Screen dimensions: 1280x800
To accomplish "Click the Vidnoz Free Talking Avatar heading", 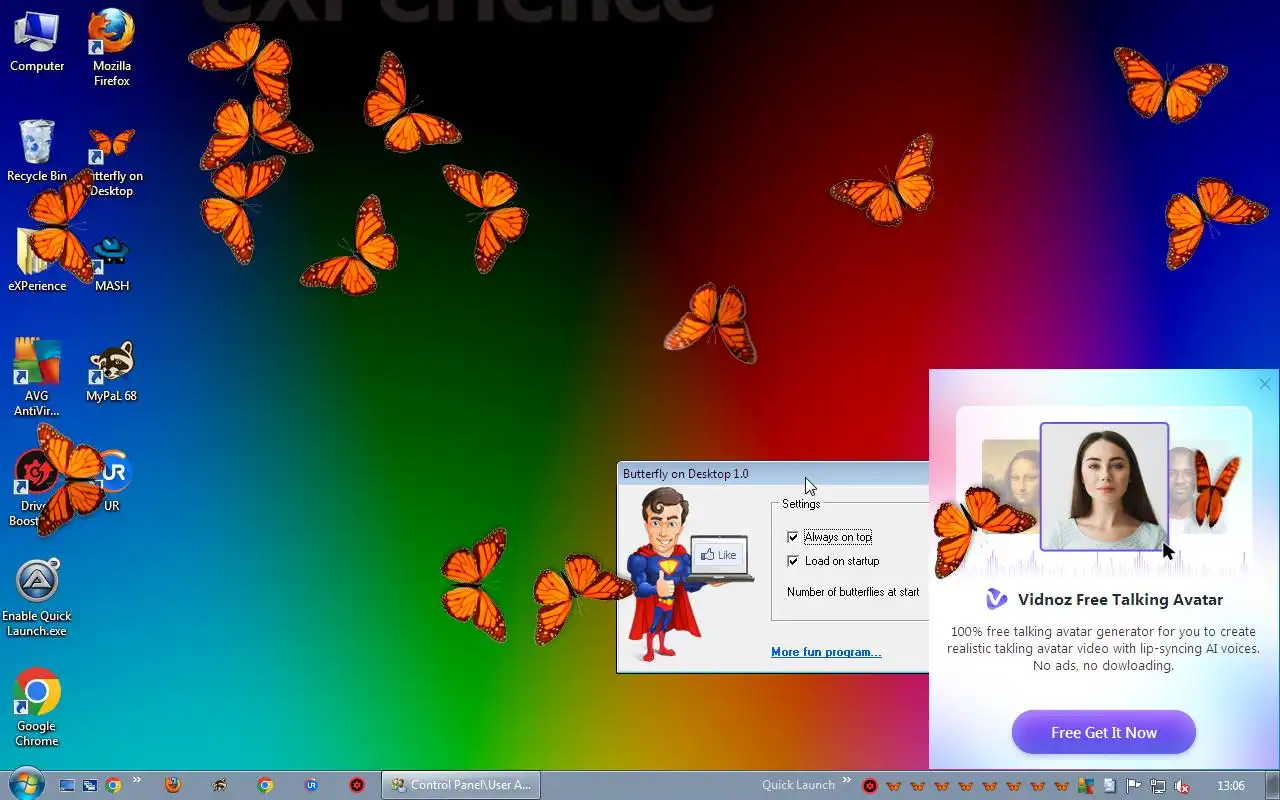I will tap(1120, 600).
